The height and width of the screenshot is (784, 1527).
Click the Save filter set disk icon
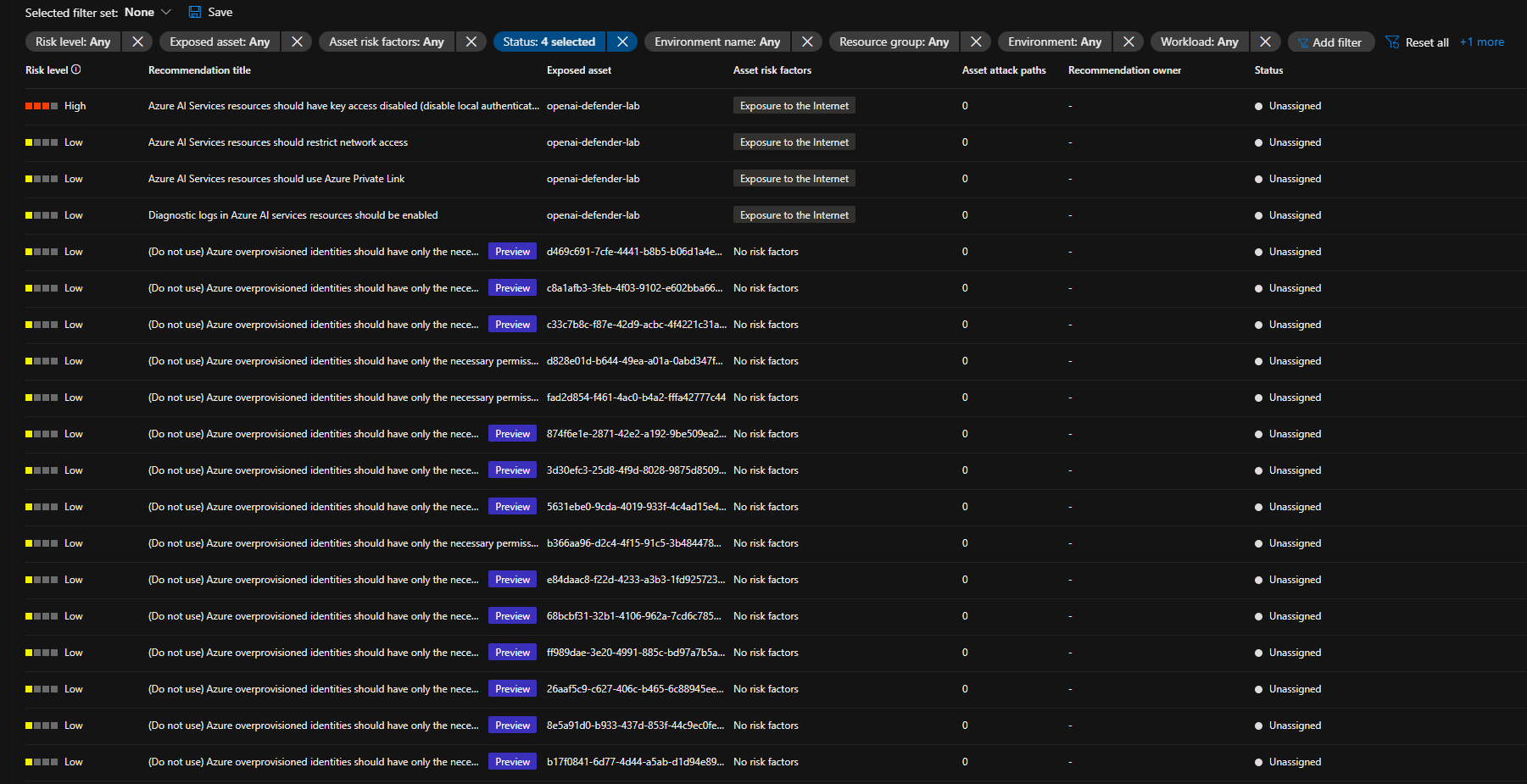(195, 12)
